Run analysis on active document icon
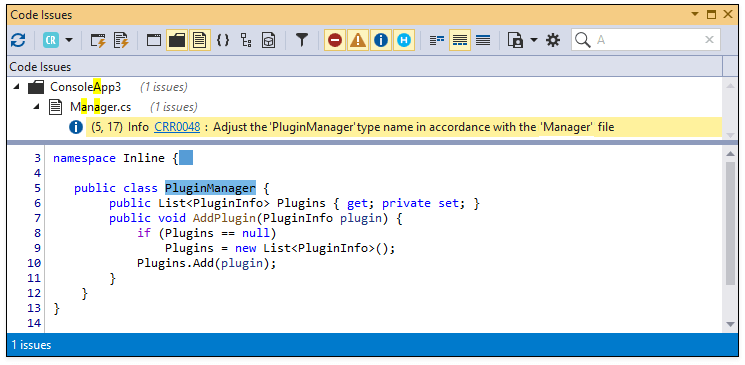Image resolution: width=745 pixels, height=365 pixels. (x=122, y=40)
